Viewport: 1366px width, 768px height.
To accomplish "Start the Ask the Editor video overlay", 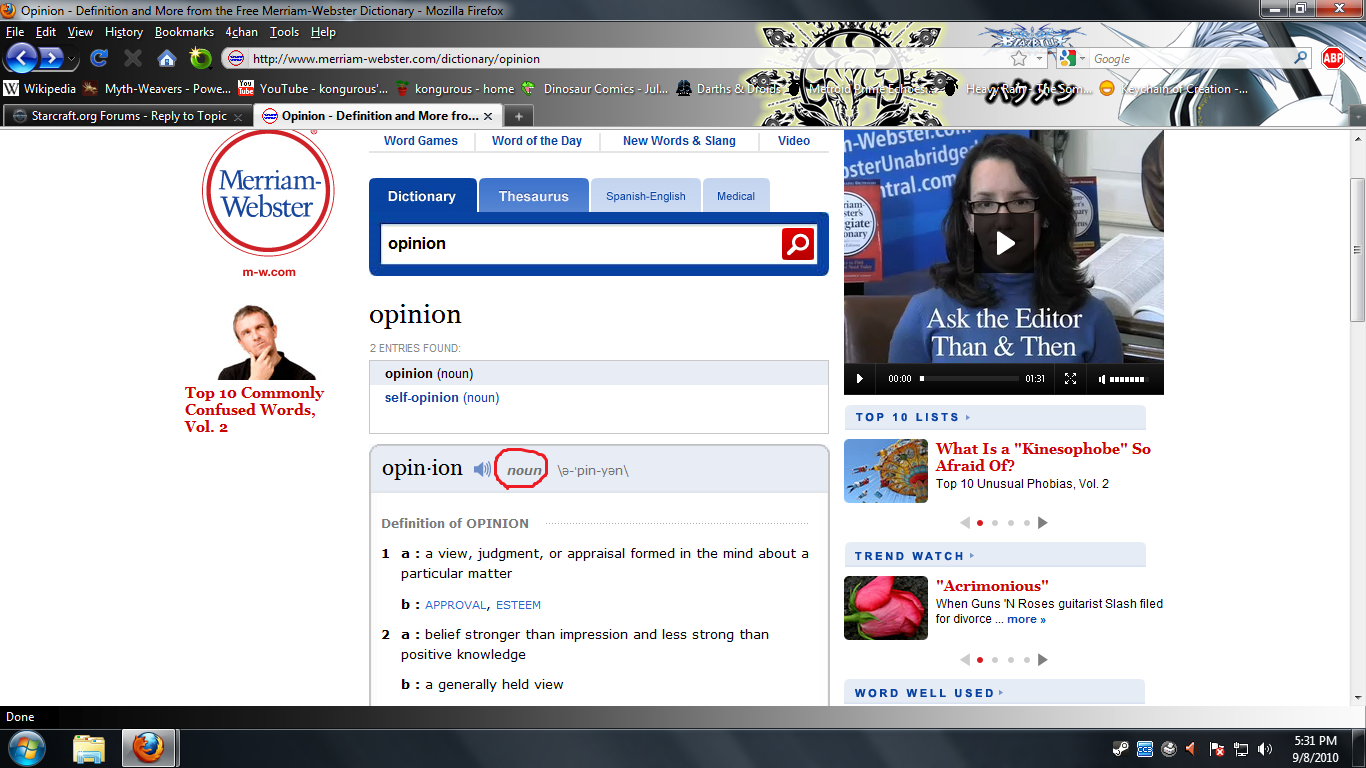I will point(1004,243).
